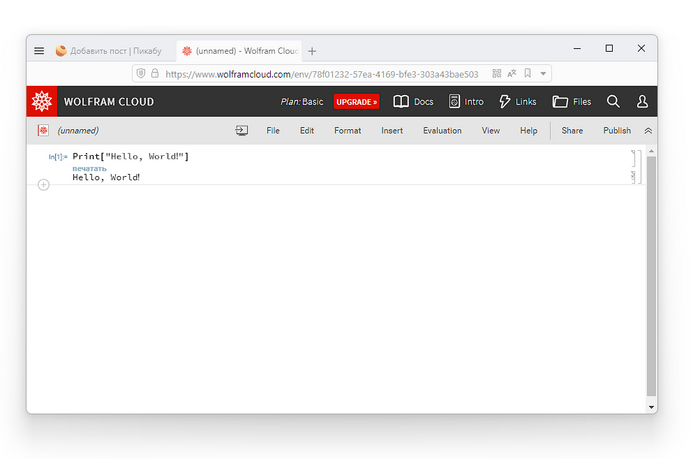Minimize the browser window
The height and width of the screenshot is (459, 700).
pos(577,48)
